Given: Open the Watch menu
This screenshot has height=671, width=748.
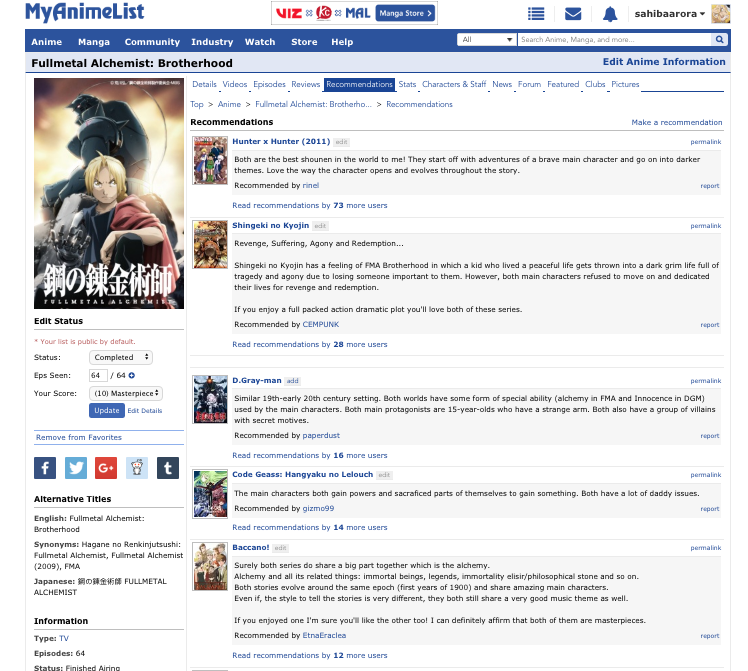Looking at the screenshot, I should click(x=260, y=42).
